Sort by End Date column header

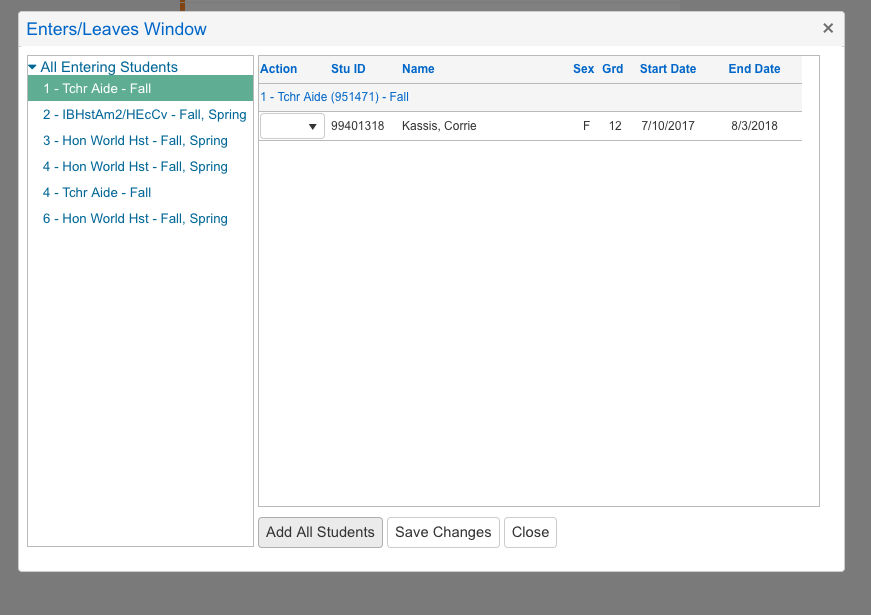click(754, 69)
